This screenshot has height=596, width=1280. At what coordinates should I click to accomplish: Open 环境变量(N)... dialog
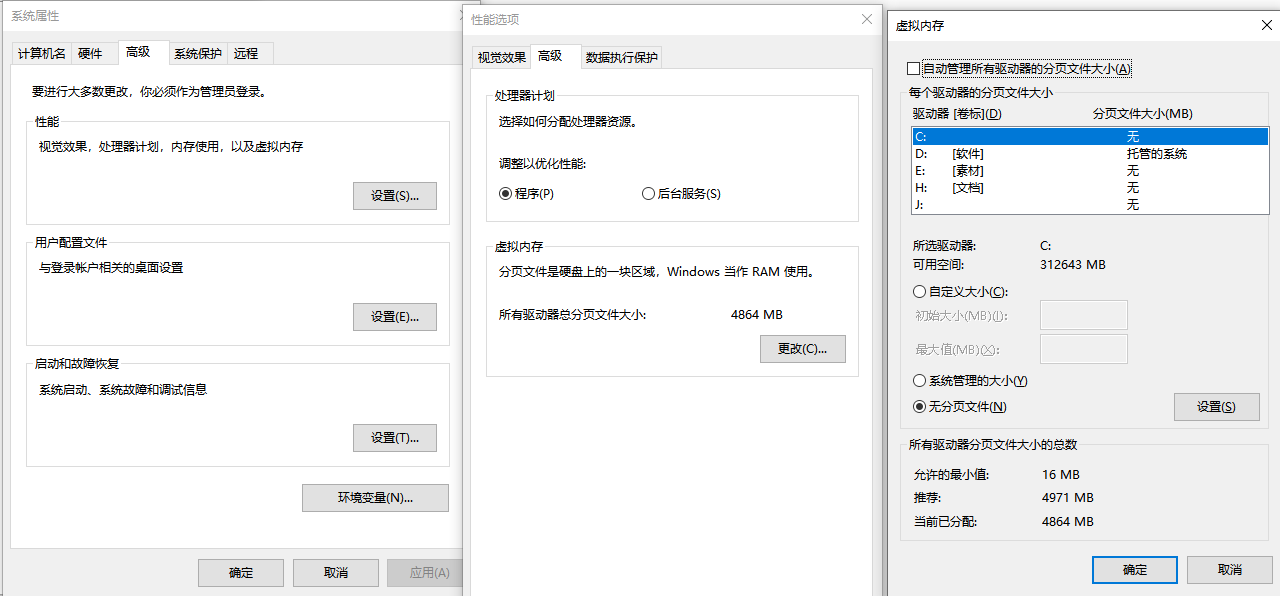(x=375, y=498)
